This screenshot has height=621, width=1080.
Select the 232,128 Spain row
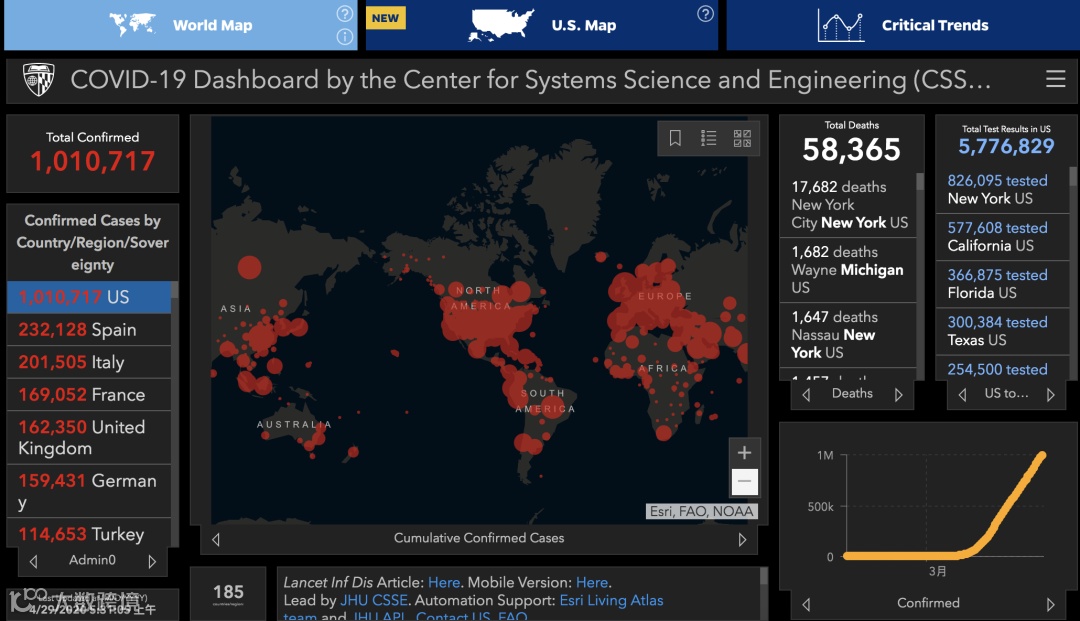[x=89, y=330]
